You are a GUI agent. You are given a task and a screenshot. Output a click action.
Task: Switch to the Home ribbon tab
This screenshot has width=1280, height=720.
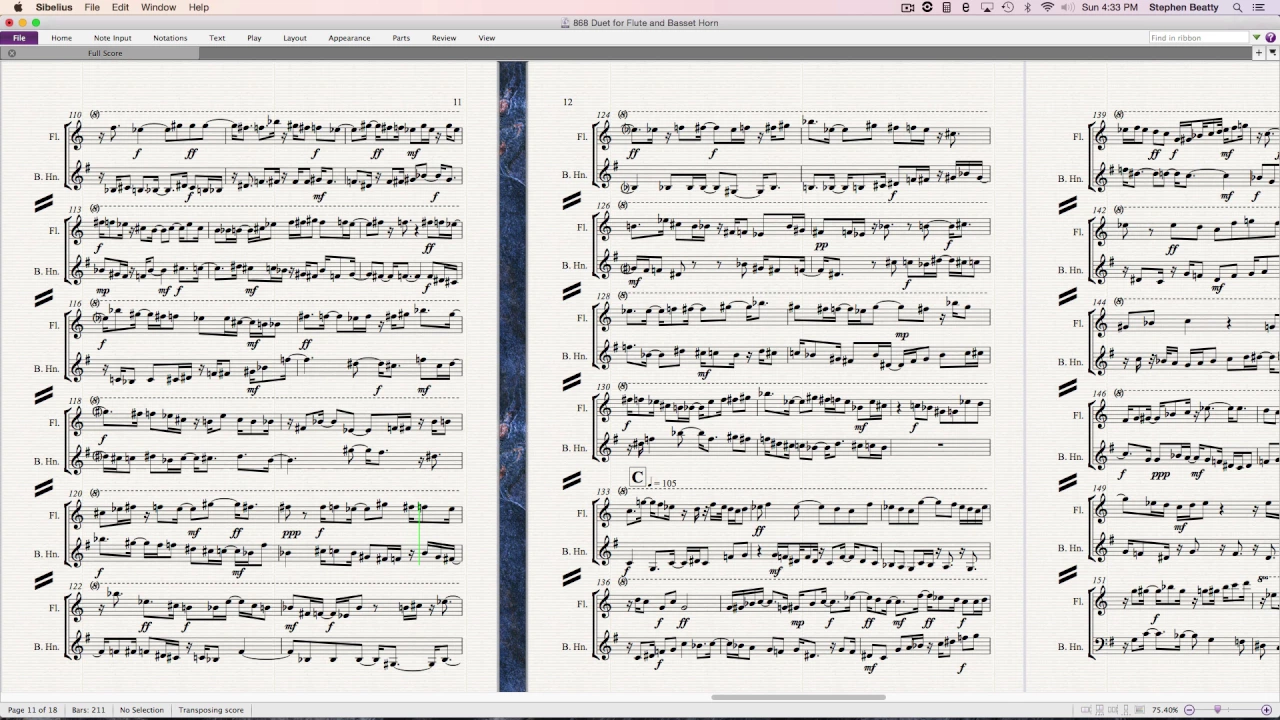pos(61,38)
